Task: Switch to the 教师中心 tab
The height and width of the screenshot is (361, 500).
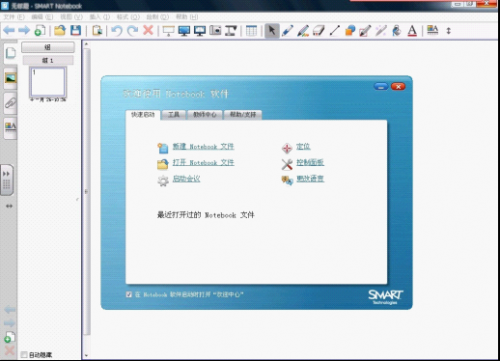Action: point(205,115)
